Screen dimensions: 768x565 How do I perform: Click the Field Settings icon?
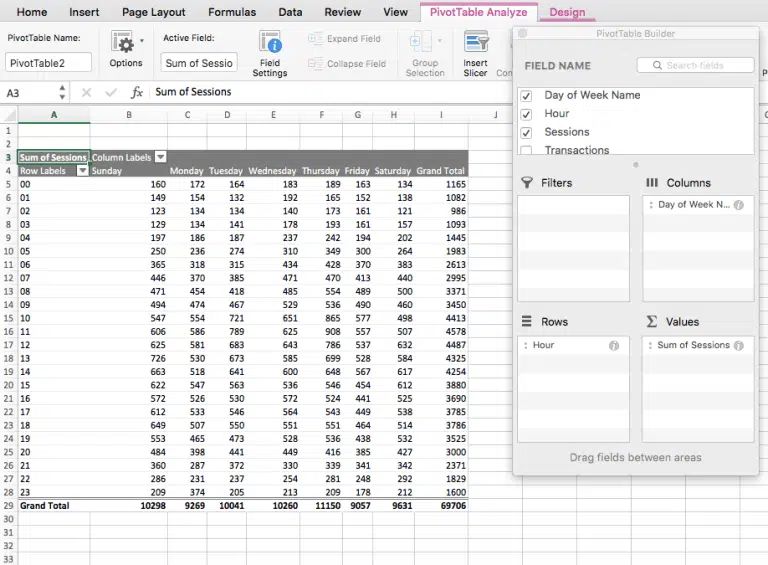coord(269,43)
